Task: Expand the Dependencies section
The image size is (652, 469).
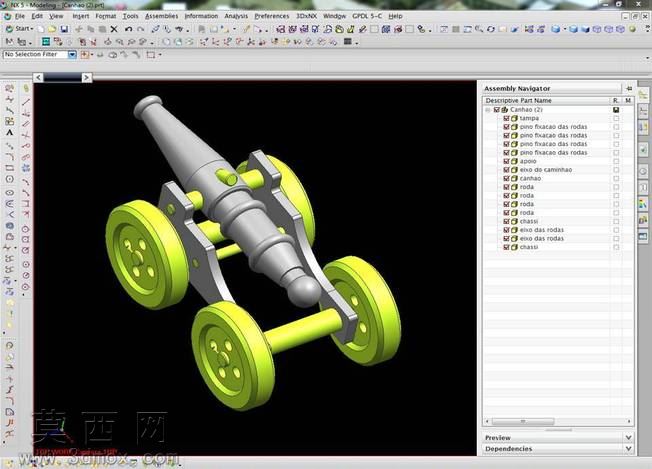Action: (x=628, y=449)
